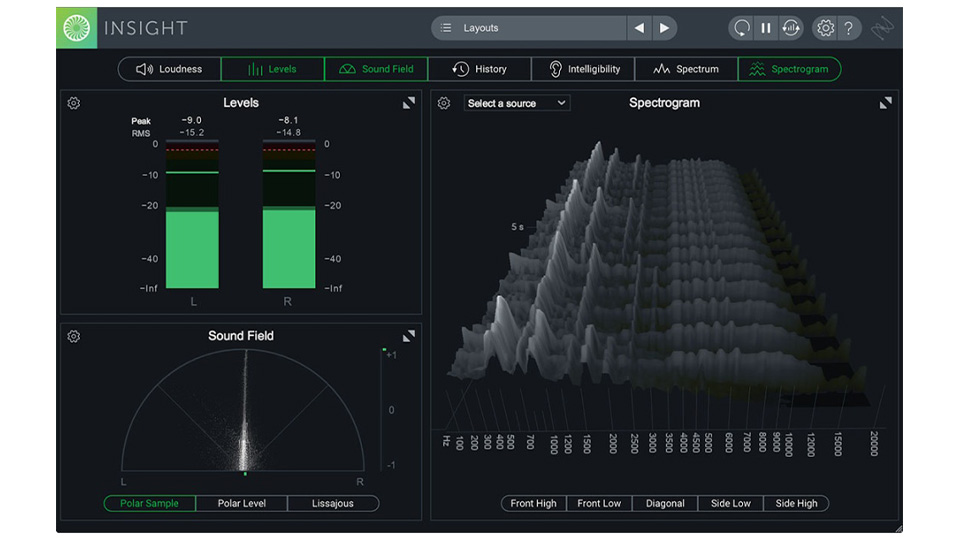Pause metering with the pause button
960x540 pixels.
[x=766, y=28]
